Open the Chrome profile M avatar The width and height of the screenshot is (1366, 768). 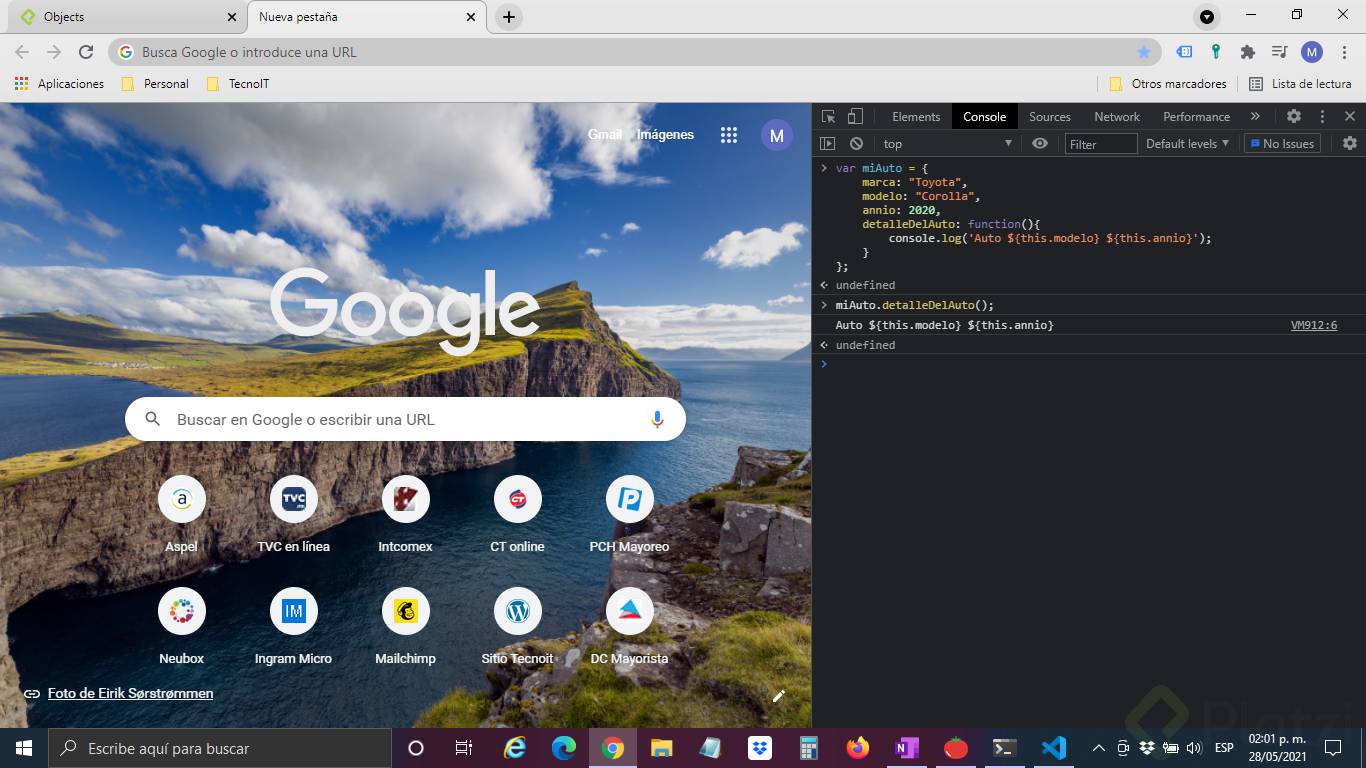[1312, 52]
